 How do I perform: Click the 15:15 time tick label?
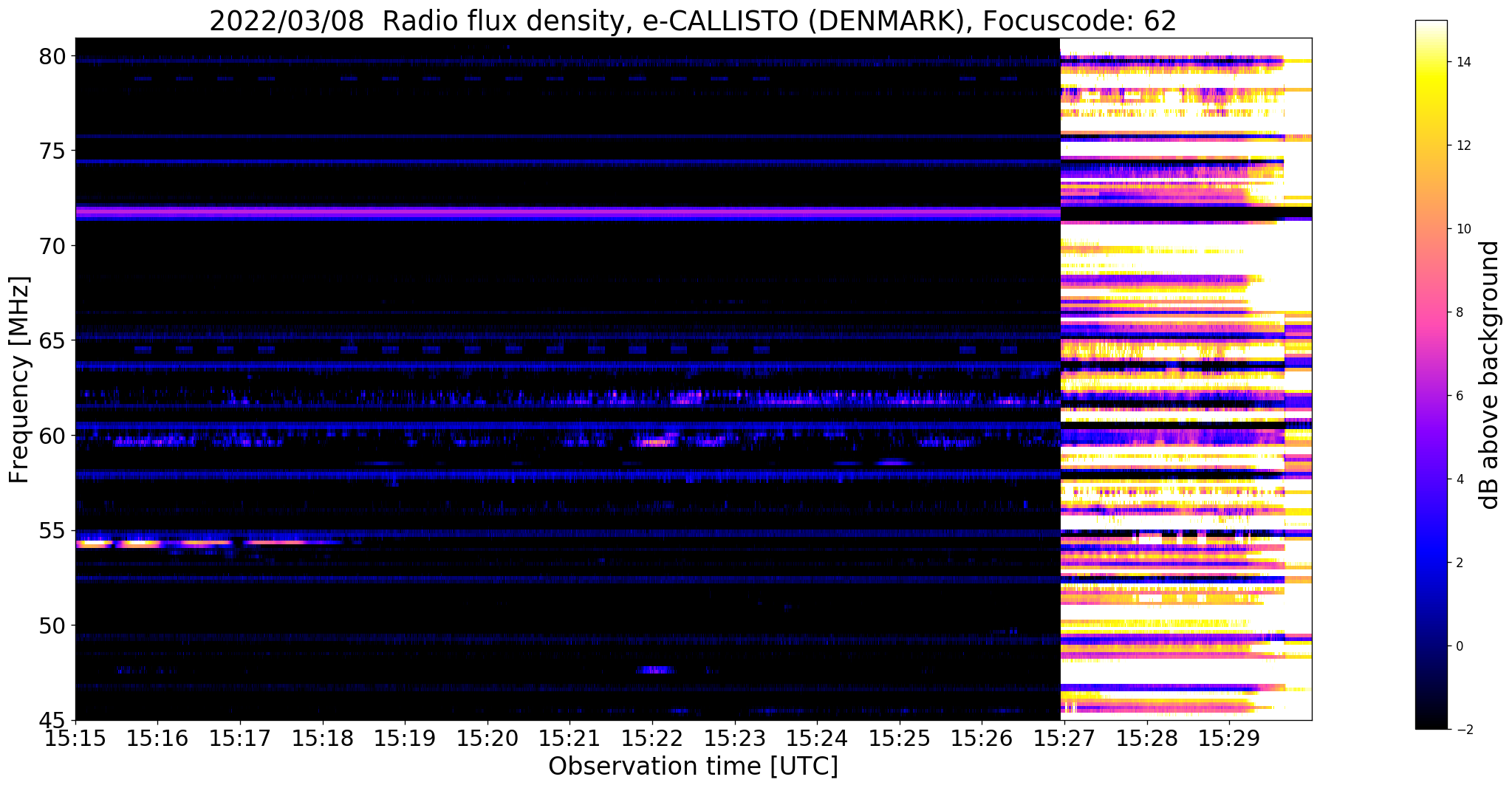click(x=75, y=737)
